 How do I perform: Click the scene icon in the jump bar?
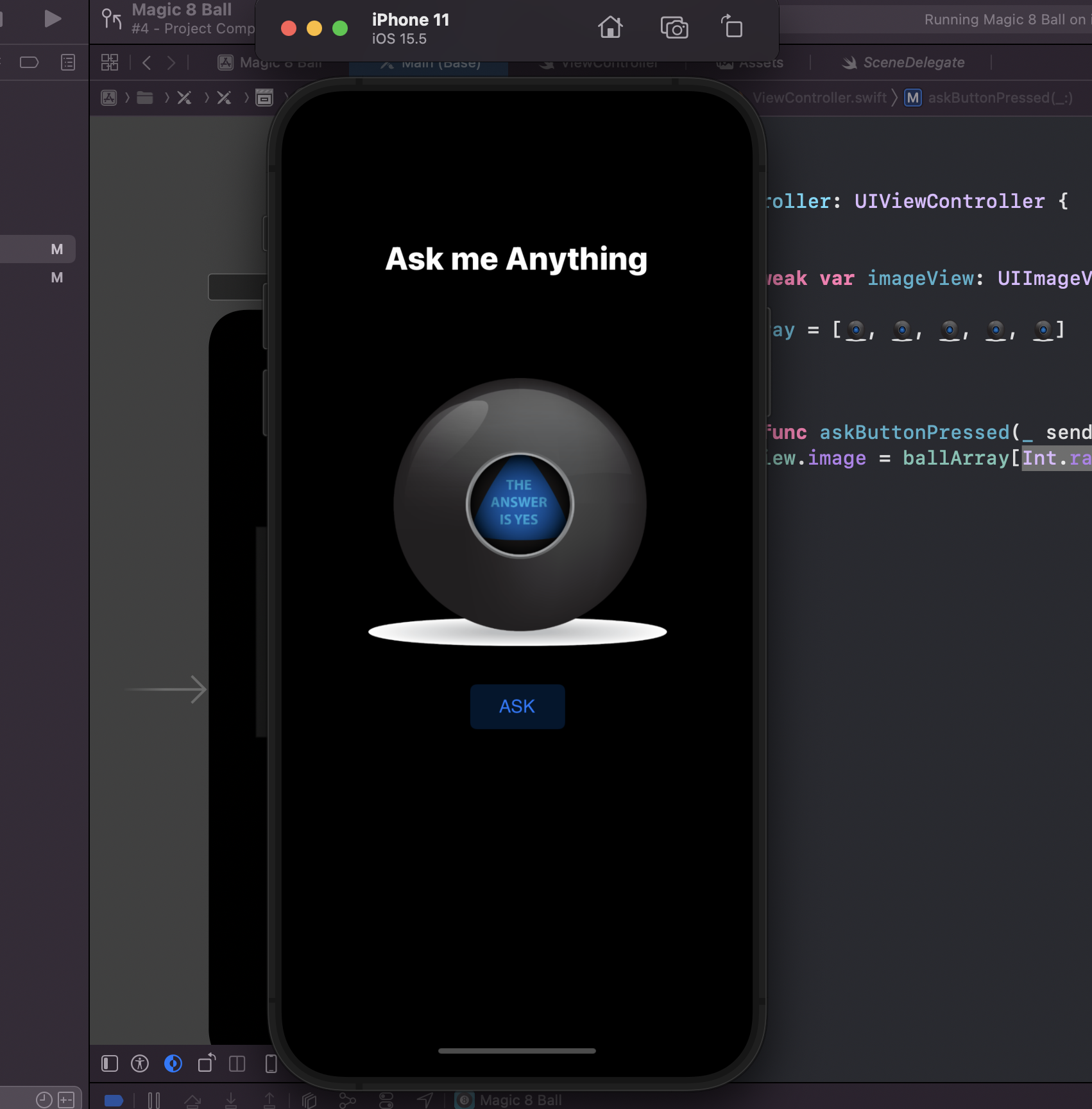tap(264, 98)
